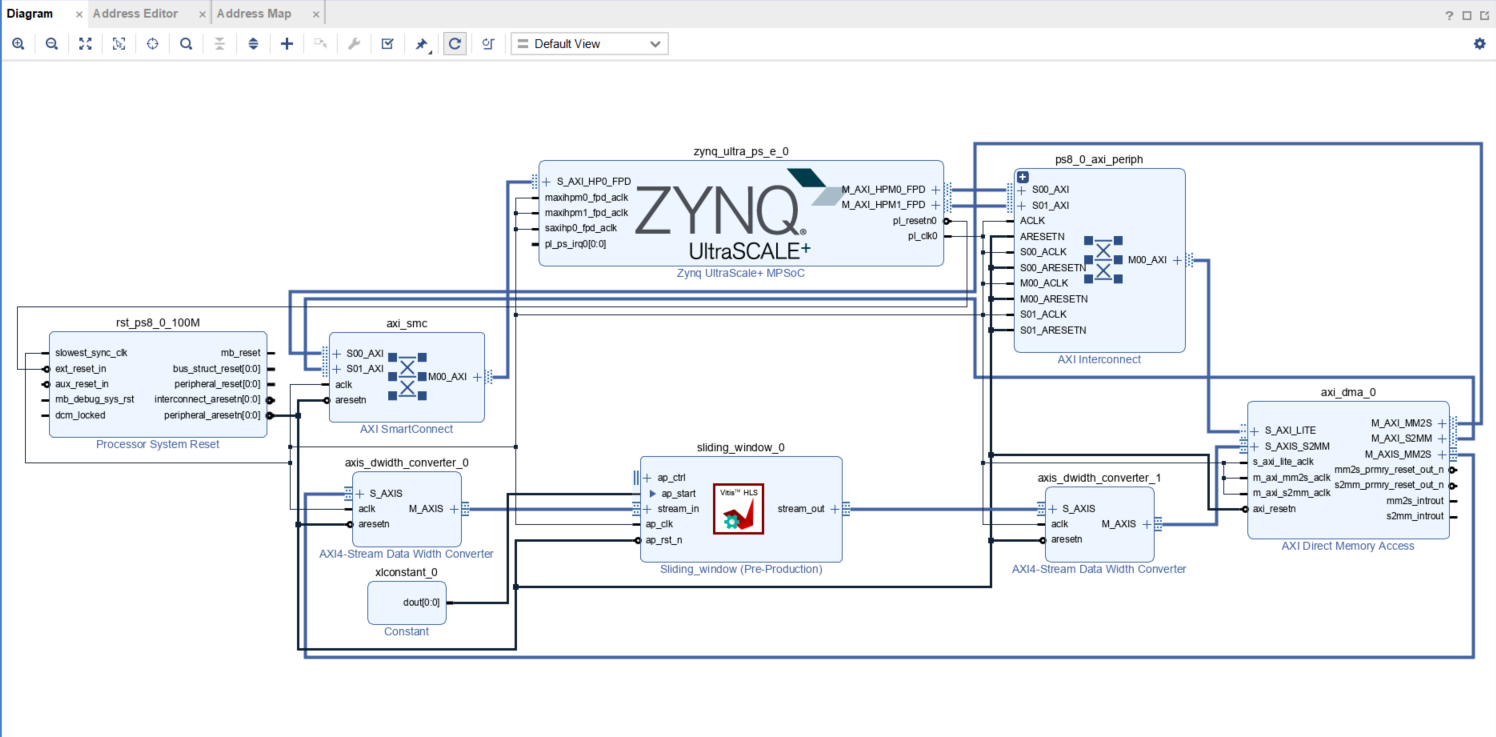The width and height of the screenshot is (1496, 737).
Task: Click the Validate Design checkmark icon
Action: click(x=387, y=44)
